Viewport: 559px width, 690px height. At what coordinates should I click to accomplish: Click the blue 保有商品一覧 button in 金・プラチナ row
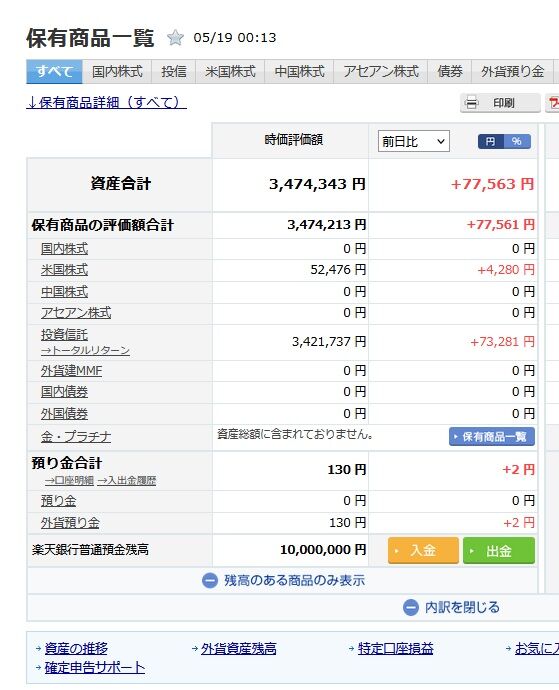pos(492,437)
